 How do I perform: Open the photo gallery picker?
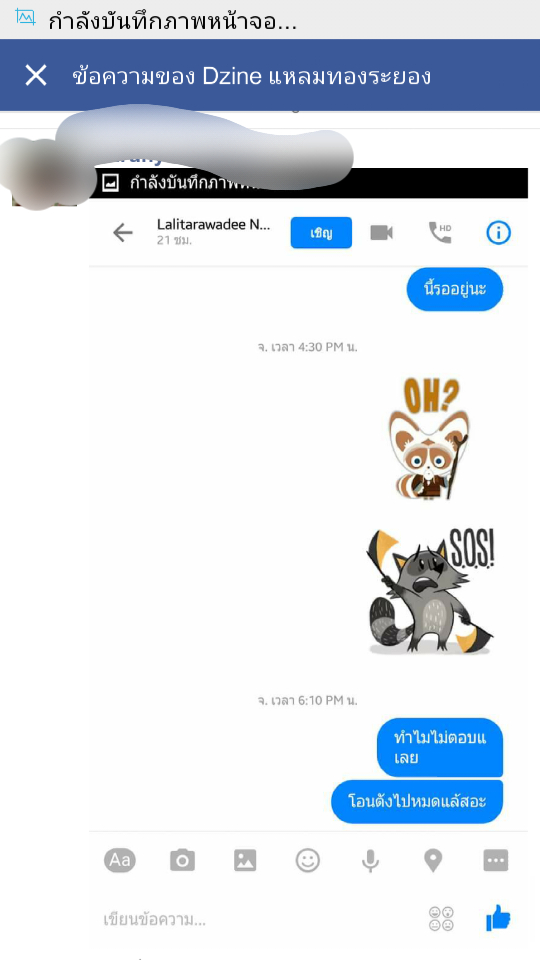click(x=245, y=861)
